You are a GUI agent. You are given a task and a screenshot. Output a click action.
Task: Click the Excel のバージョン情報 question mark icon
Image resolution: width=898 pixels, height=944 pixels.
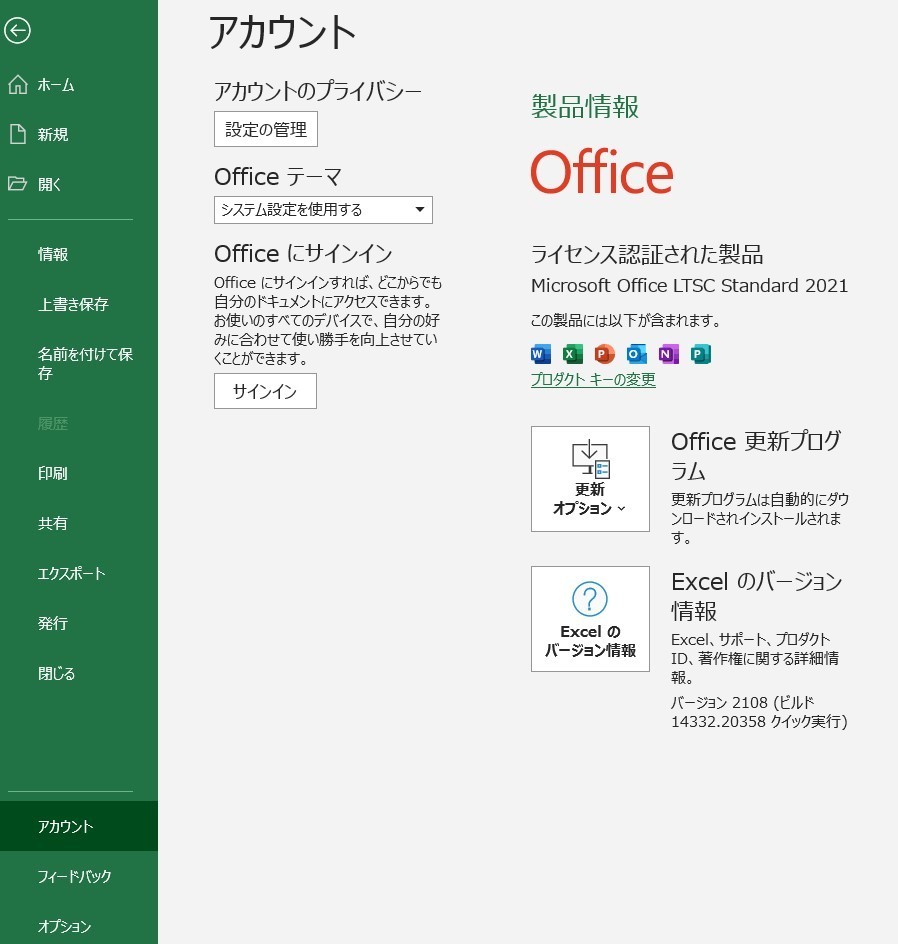[590, 600]
